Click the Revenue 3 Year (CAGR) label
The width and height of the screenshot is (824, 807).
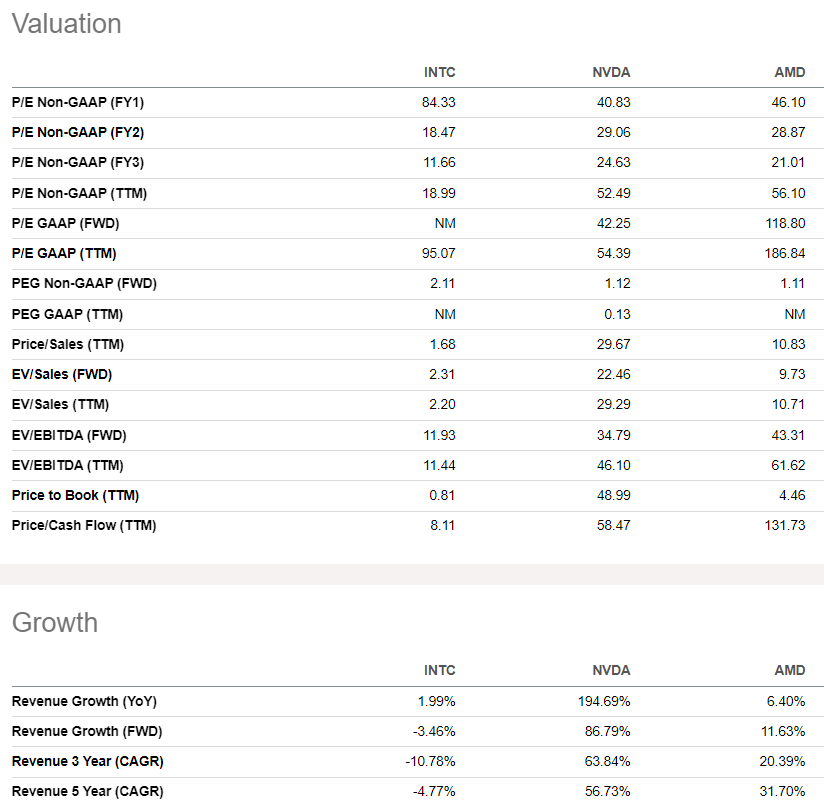pyautogui.click(x=87, y=762)
